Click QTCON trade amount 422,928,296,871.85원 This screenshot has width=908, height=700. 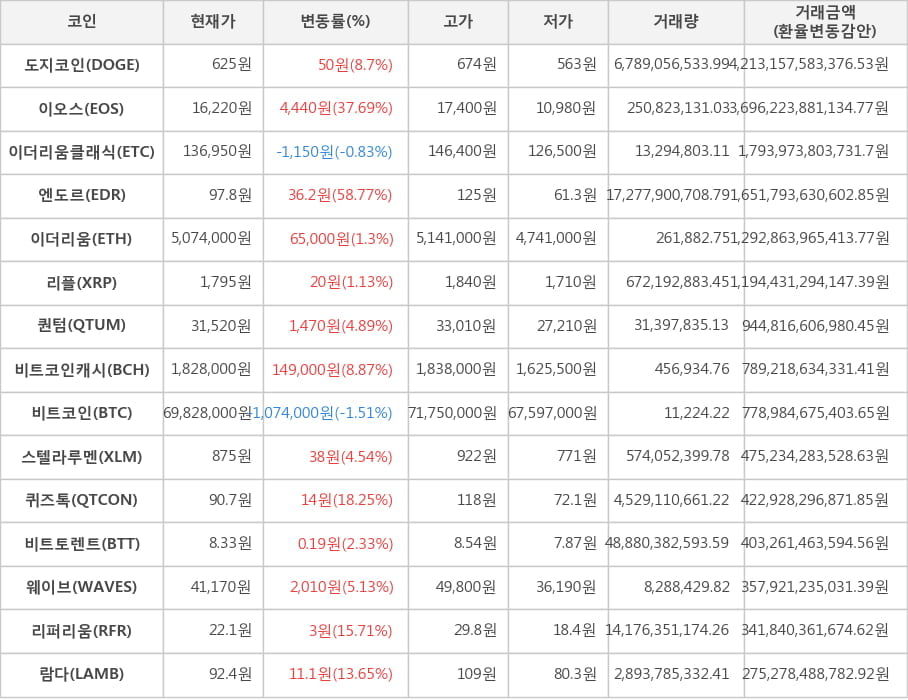(815, 500)
